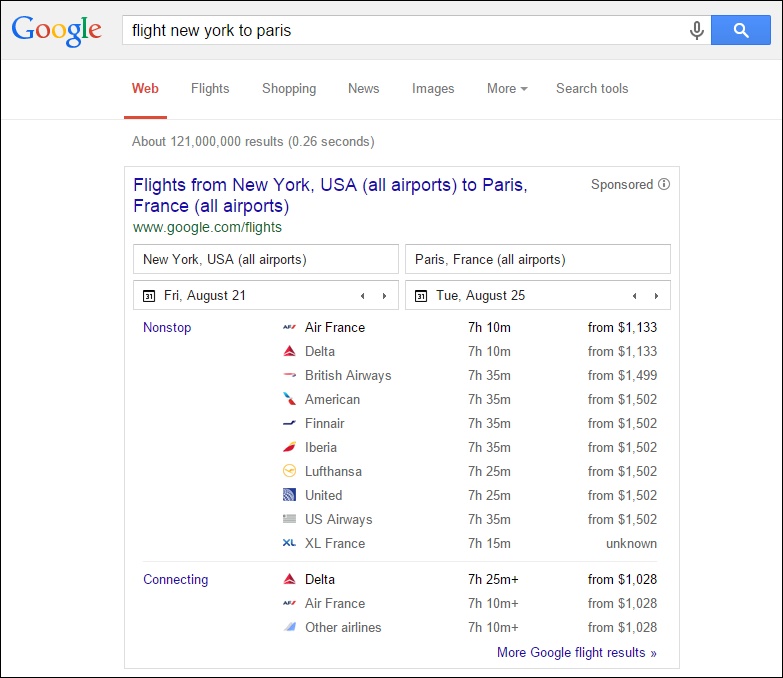Click the British Airways airline name
The height and width of the screenshot is (678, 783).
tap(348, 375)
